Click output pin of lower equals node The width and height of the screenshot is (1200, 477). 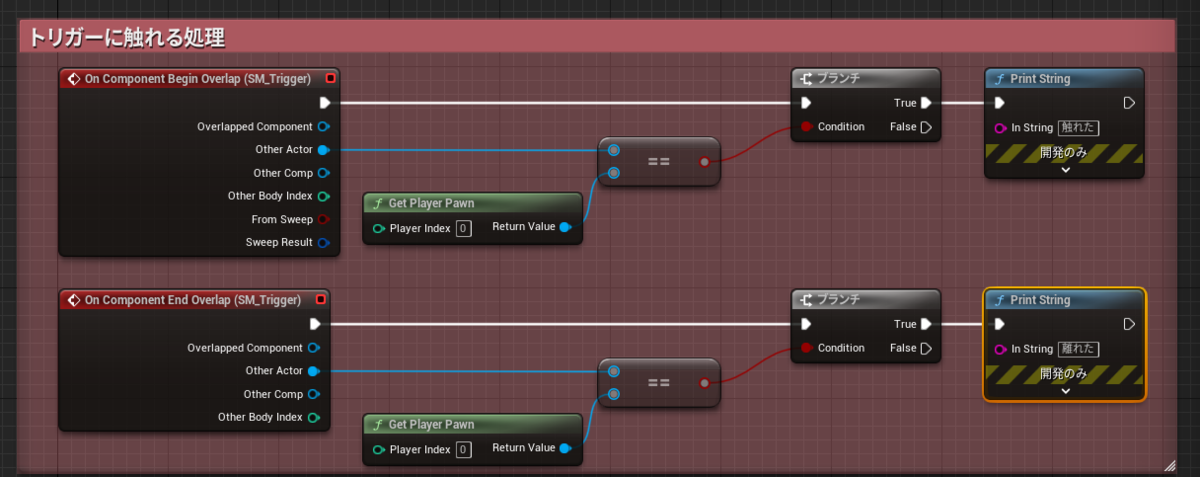pyautogui.click(x=704, y=382)
